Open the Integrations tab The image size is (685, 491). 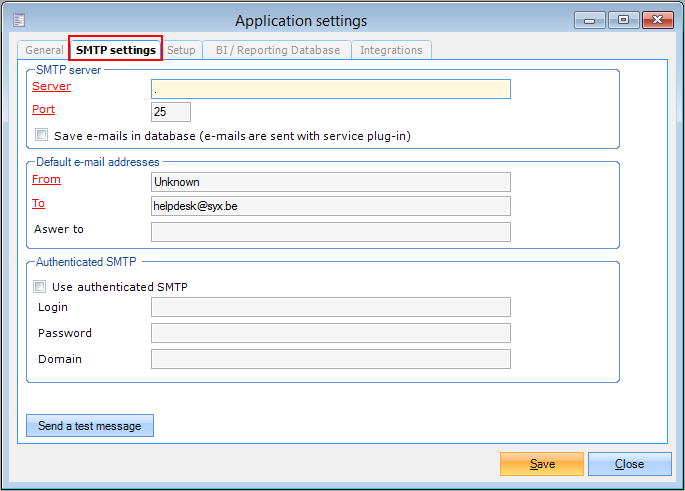pos(391,50)
